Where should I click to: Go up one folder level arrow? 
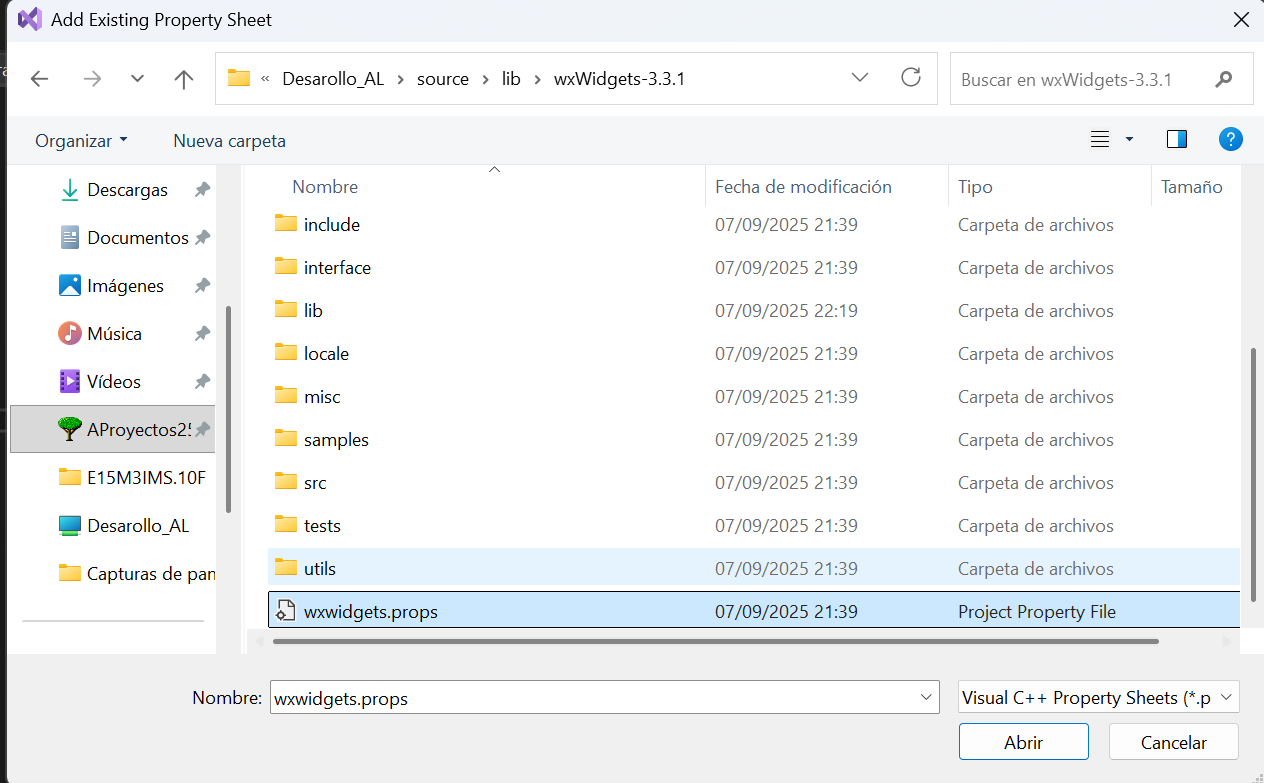click(x=183, y=79)
